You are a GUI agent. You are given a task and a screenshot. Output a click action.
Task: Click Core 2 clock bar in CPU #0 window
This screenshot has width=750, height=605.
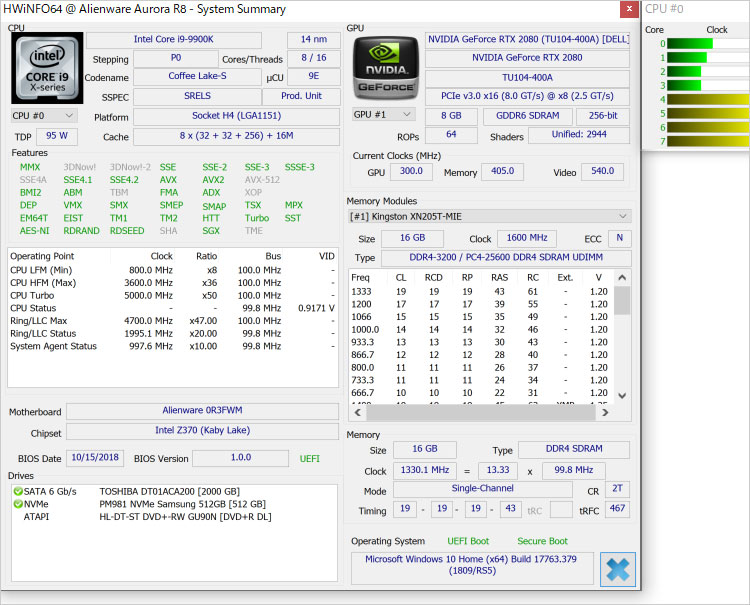click(x=684, y=71)
